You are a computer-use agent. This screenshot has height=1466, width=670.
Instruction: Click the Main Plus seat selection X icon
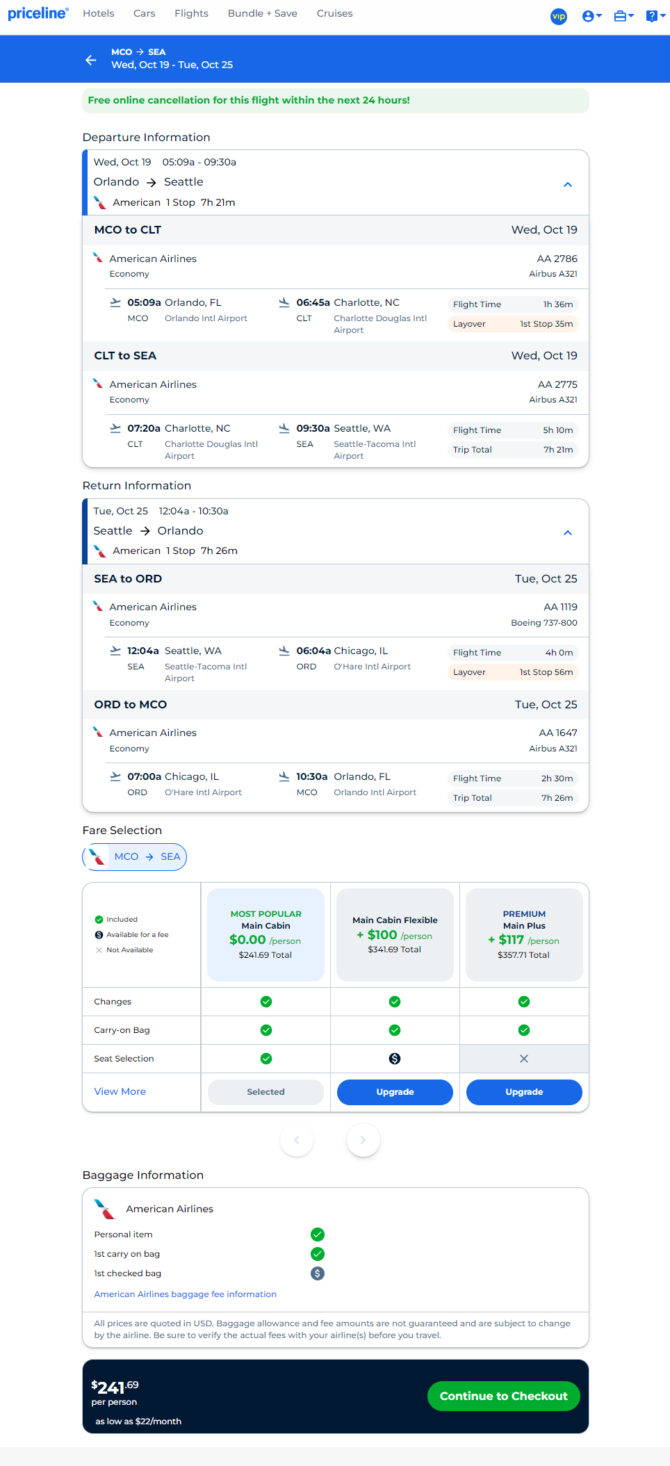point(524,1058)
